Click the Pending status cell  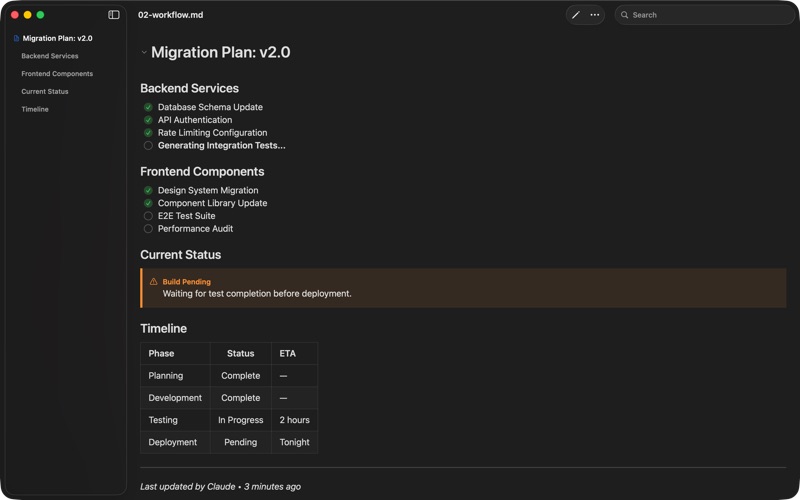click(240, 442)
